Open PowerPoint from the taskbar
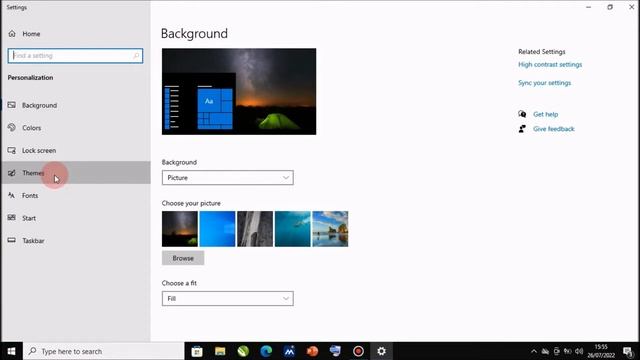This screenshot has height=360, width=640. 312,351
